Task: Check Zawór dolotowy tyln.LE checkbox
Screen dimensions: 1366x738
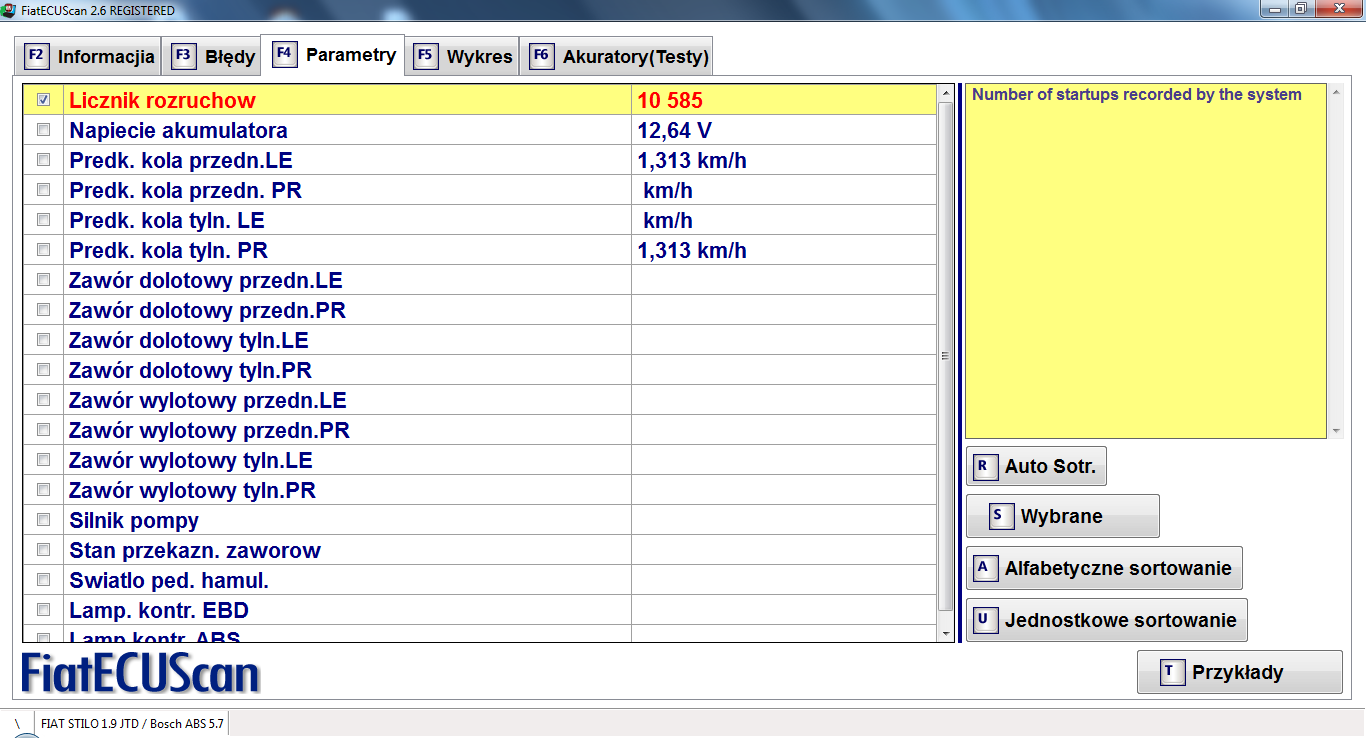Action: click(43, 340)
